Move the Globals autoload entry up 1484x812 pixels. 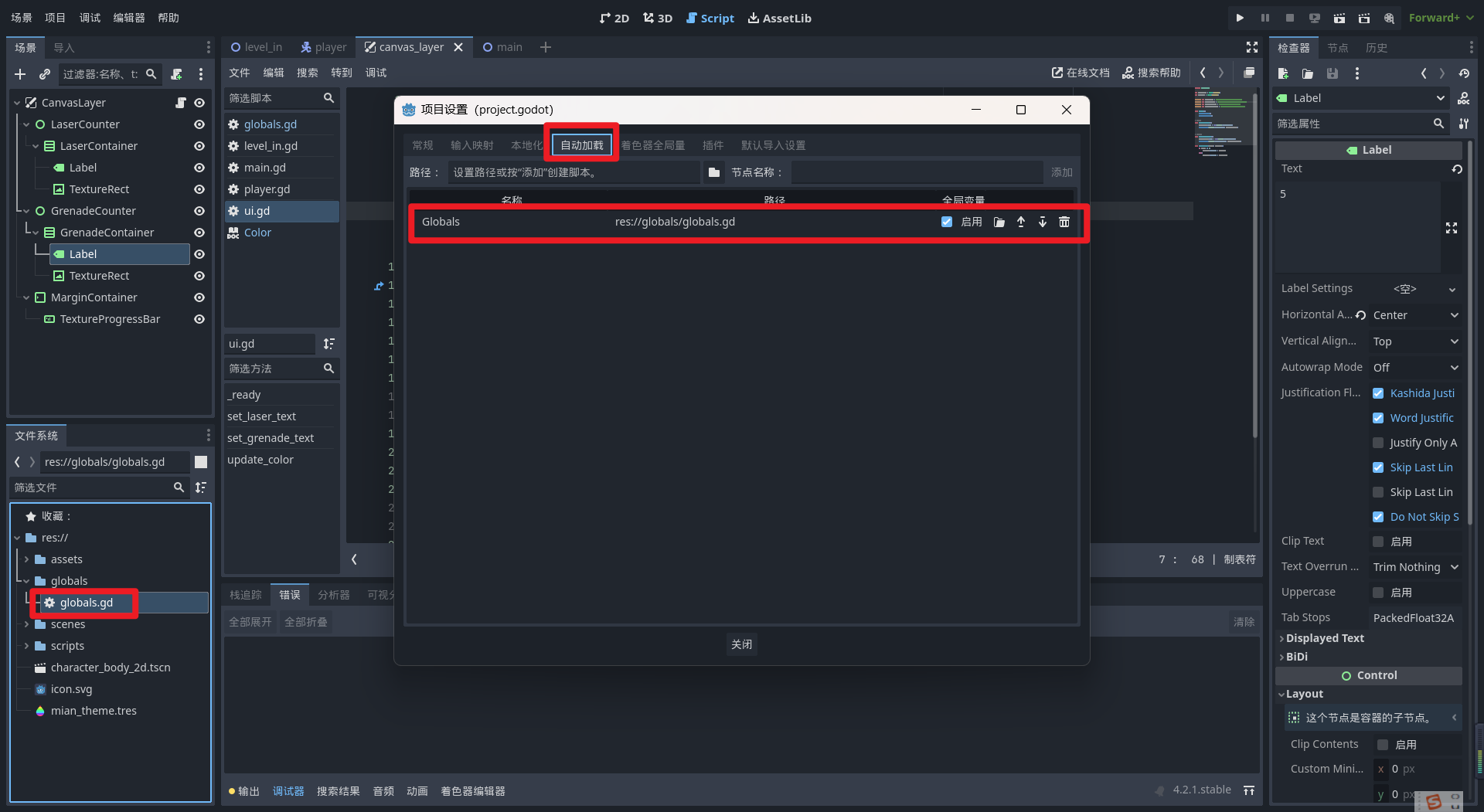click(1021, 222)
